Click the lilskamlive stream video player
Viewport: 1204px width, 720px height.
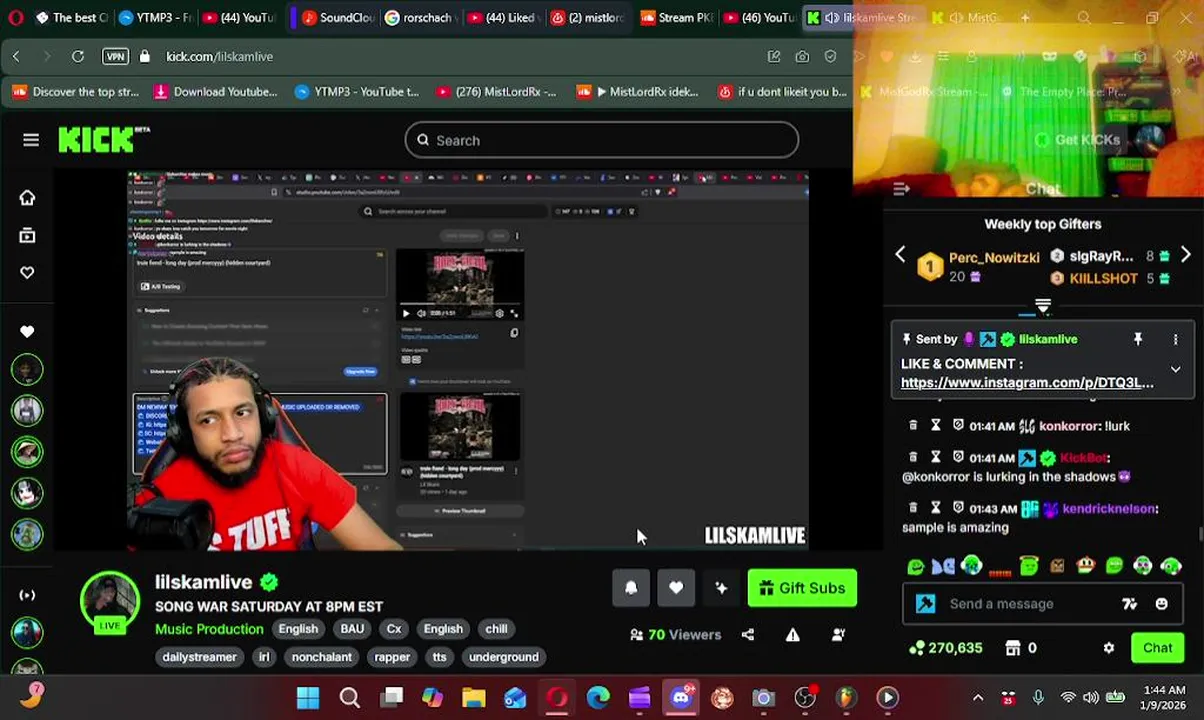point(467,361)
